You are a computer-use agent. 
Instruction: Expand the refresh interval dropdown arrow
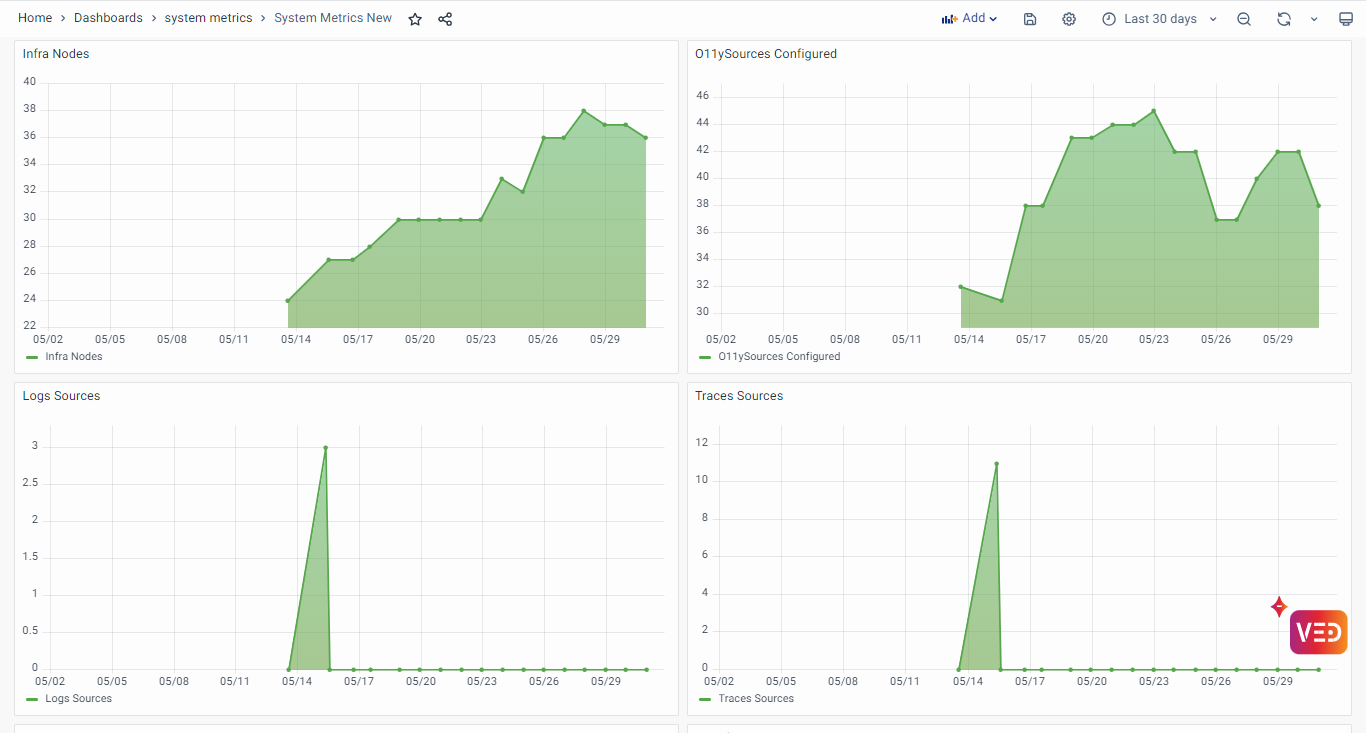coord(1314,19)
